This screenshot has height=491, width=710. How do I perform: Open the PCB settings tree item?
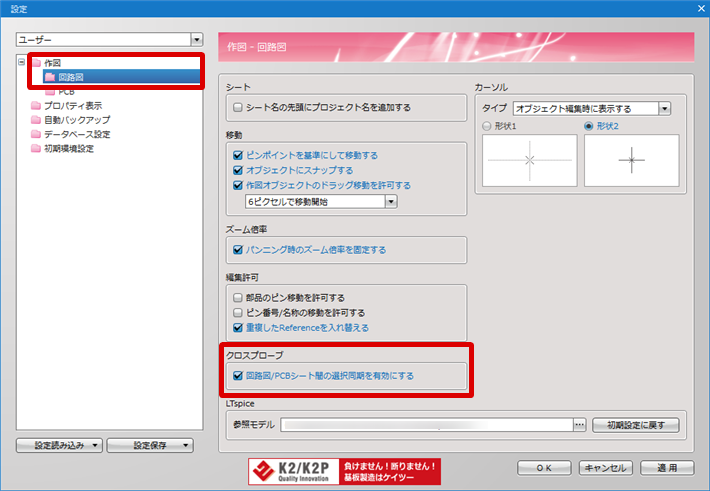pos(65,91)
